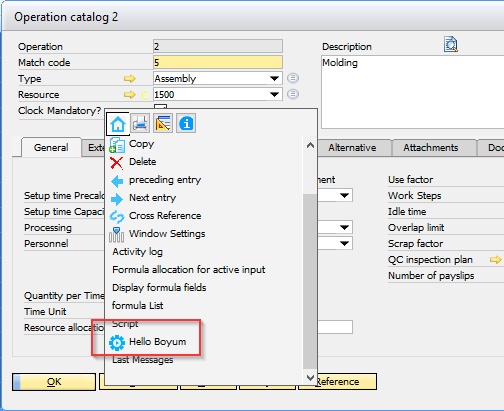
Task: Switch to the Alternative tab
Action: (x=352, y=148)
